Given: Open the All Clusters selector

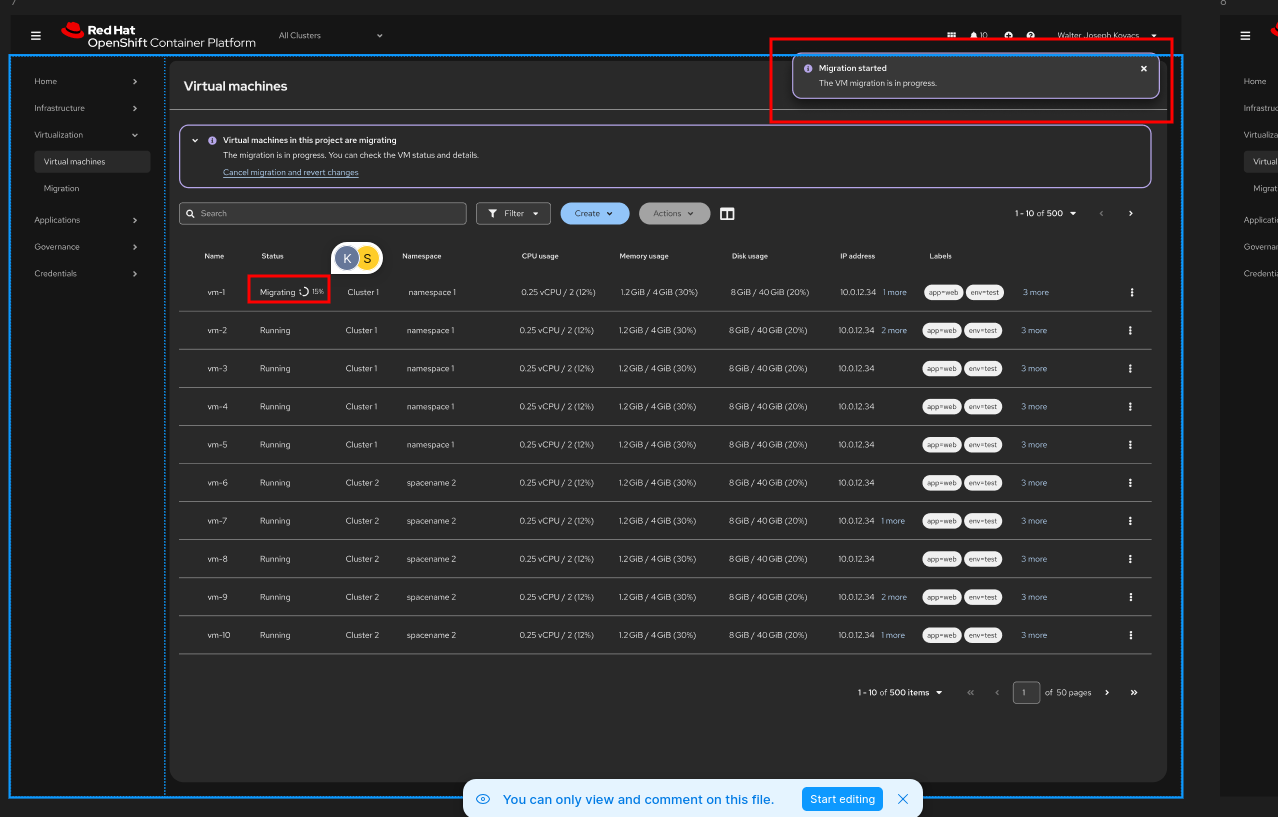Looking at the screenshot, I should (x=330, y=36).
